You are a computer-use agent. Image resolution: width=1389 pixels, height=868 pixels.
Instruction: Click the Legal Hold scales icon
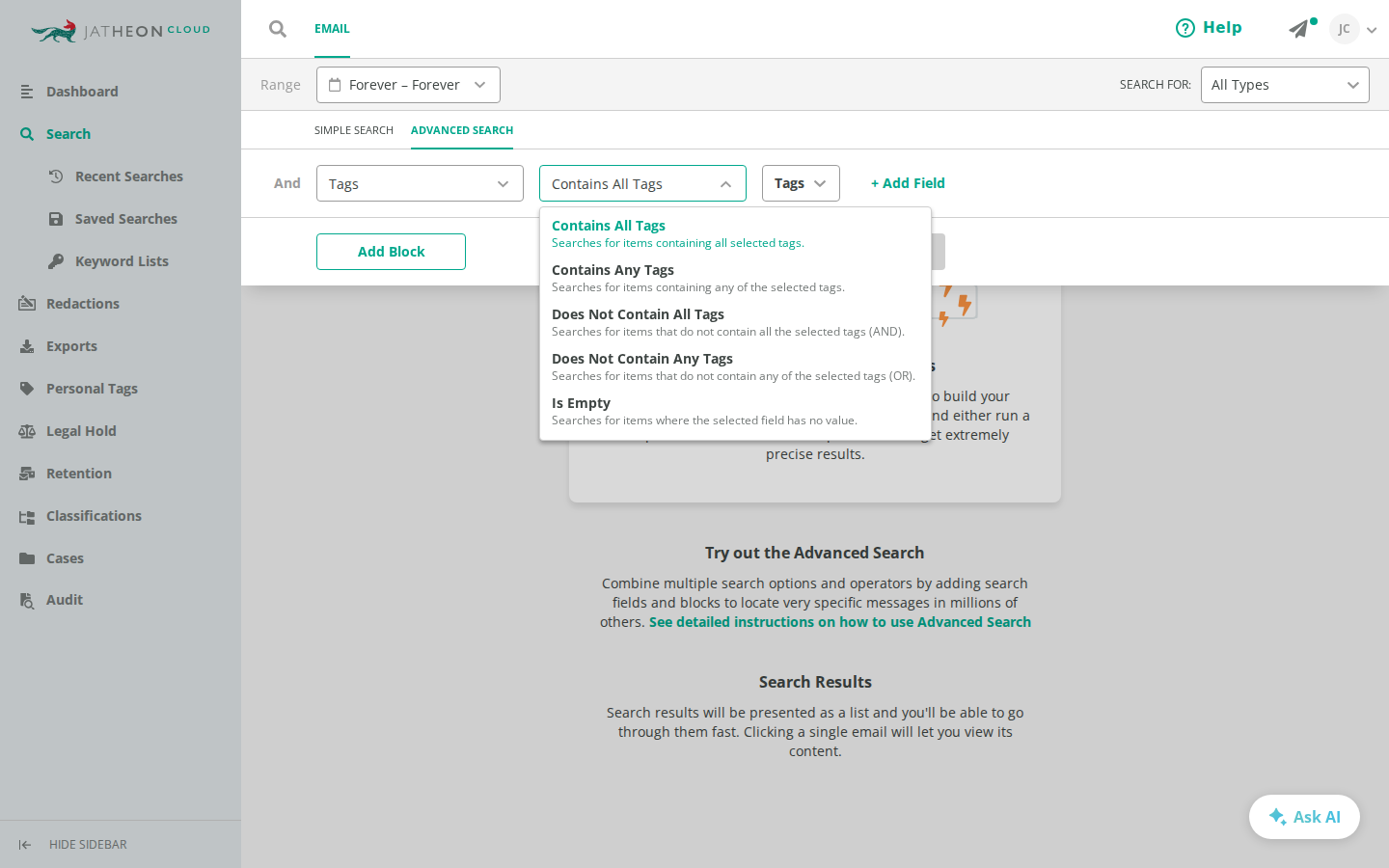pyautogui.click(x=27, y=431)
